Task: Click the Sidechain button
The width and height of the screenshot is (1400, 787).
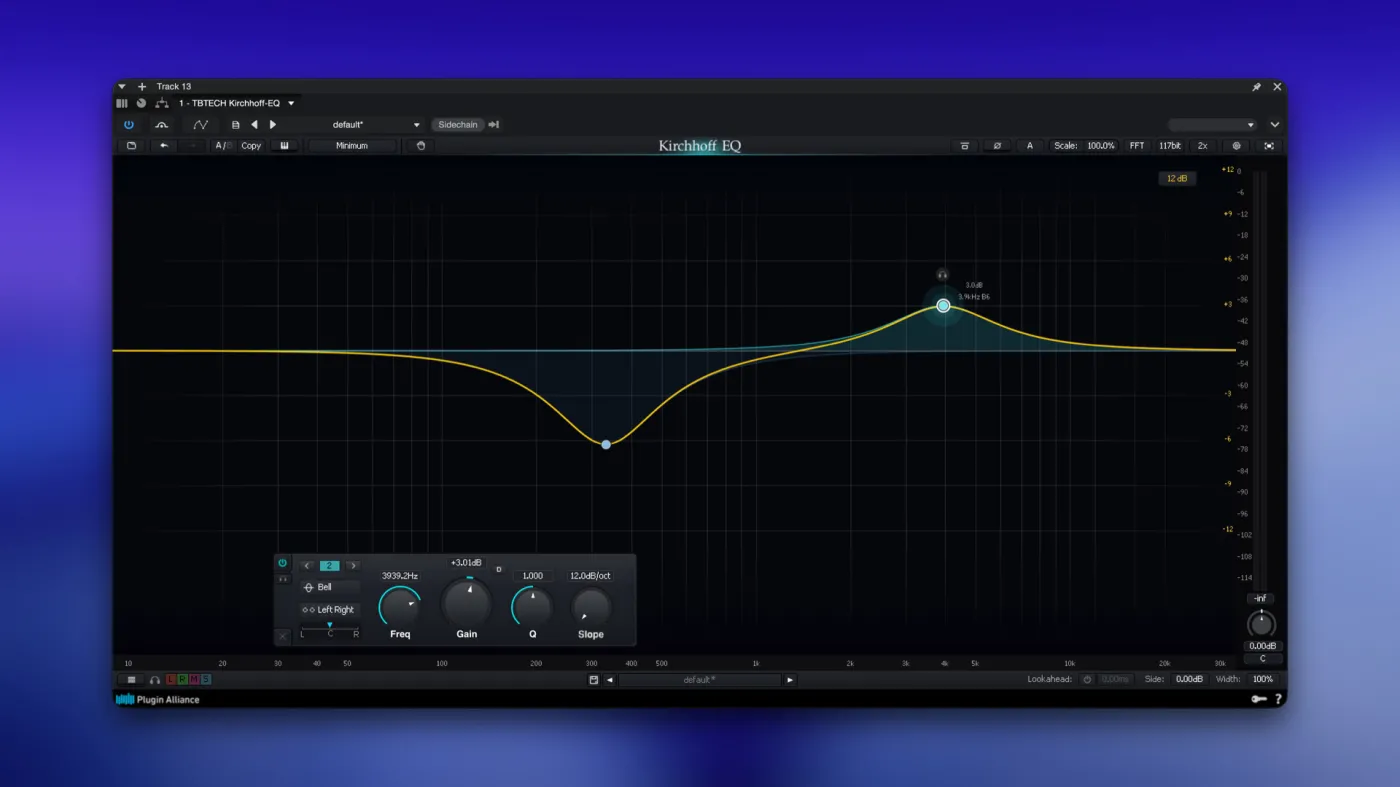Action: (458, 125)
